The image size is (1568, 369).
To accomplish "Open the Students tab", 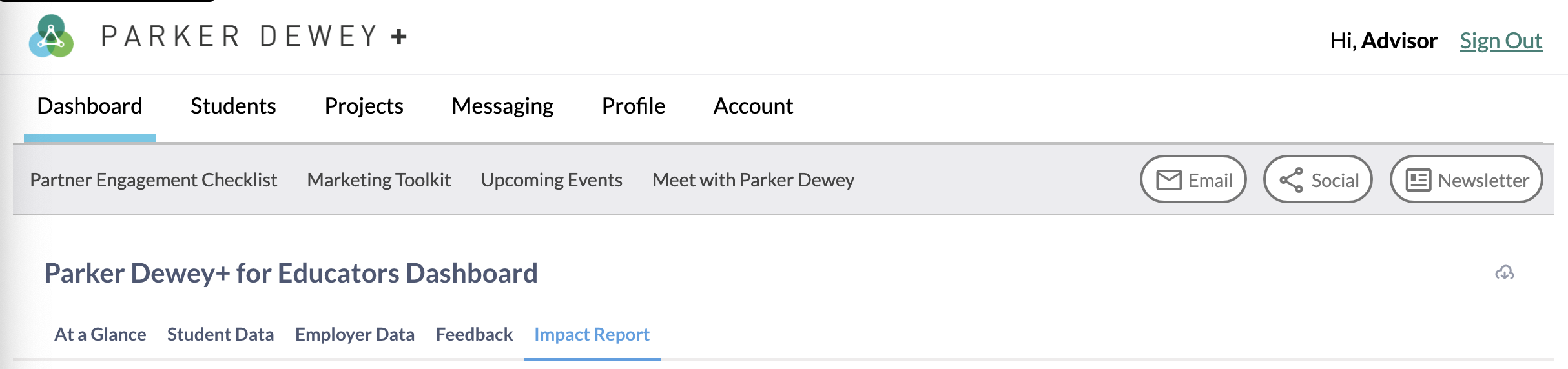I will coord(233,106).
